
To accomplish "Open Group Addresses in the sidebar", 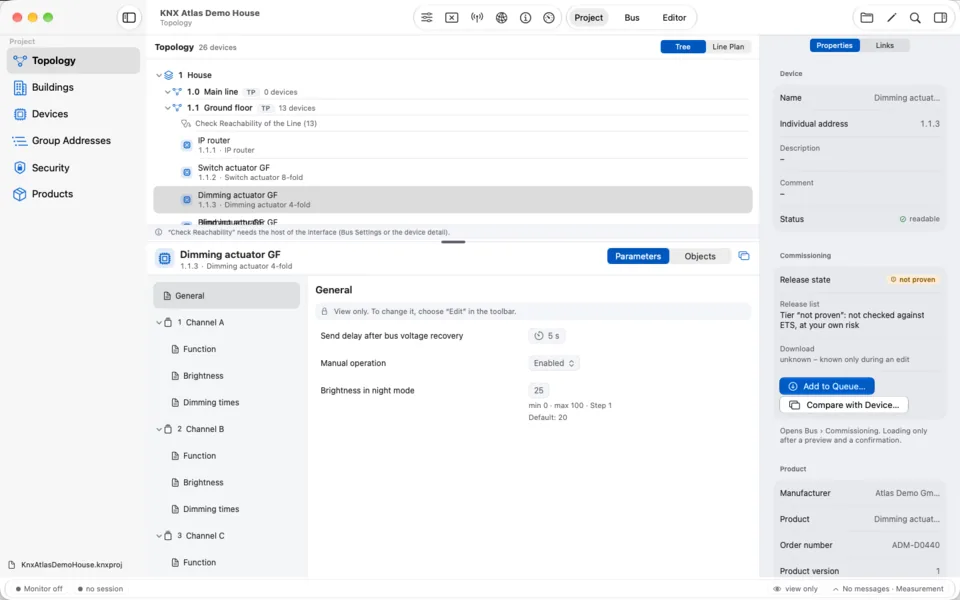I will click(73, 141).
